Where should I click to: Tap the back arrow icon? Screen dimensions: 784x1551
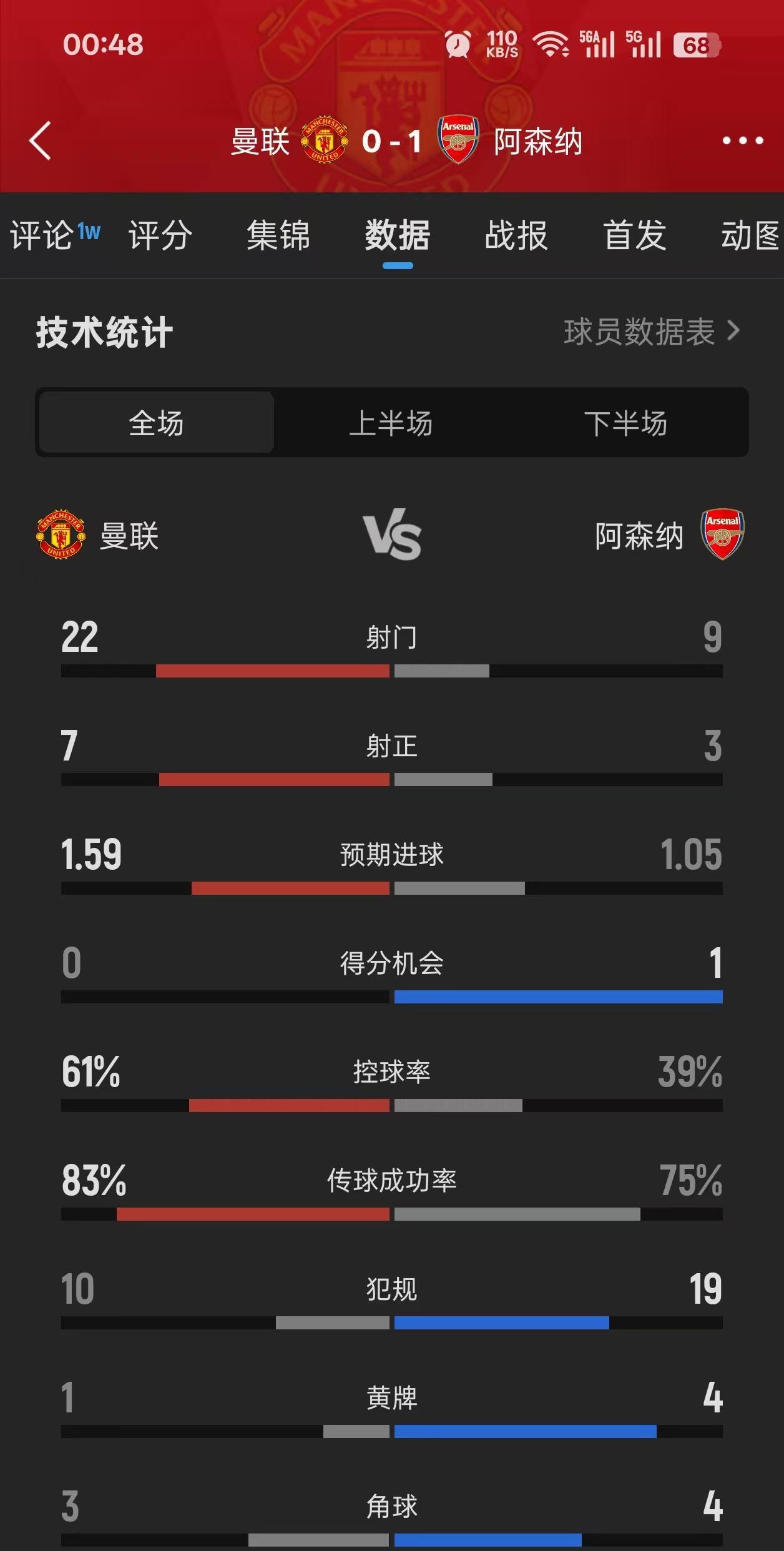pos(40,141)
